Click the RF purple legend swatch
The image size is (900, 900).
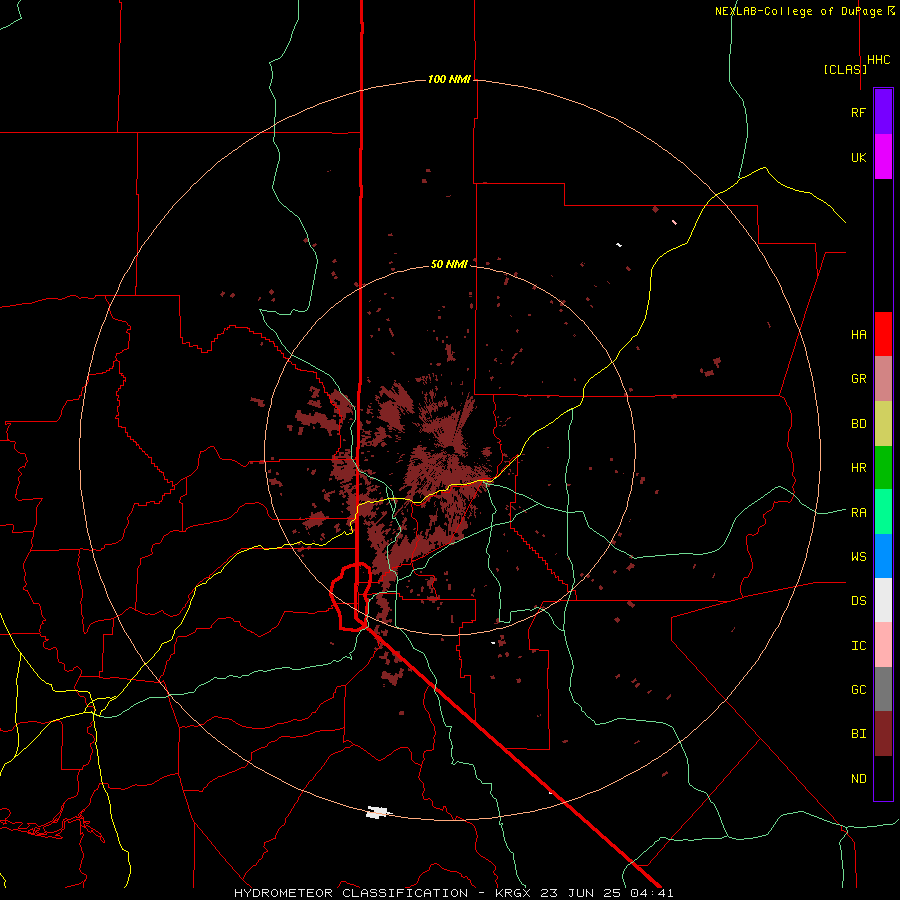(x=883, y=112)
